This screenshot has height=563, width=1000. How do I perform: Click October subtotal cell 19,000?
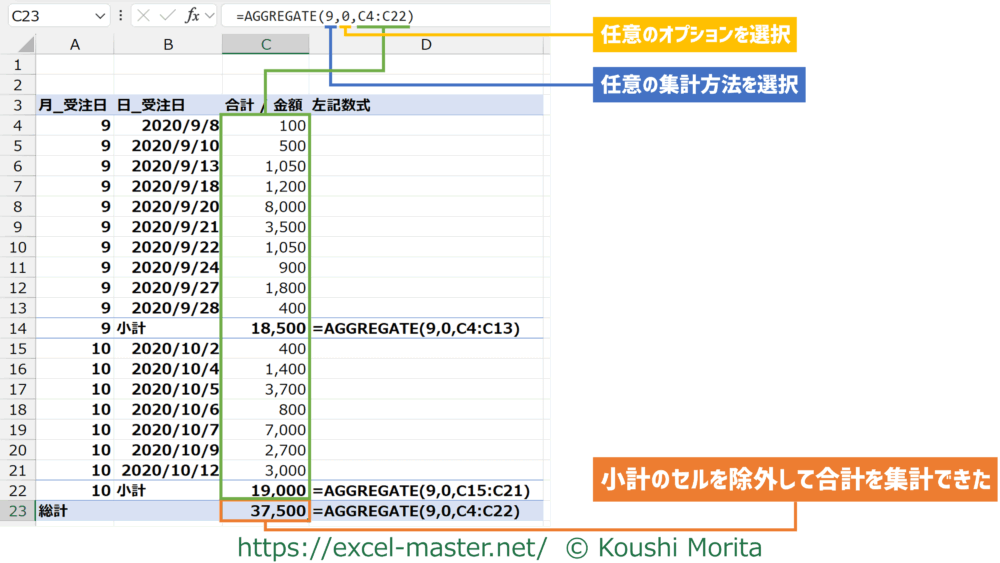coord(265,490)
